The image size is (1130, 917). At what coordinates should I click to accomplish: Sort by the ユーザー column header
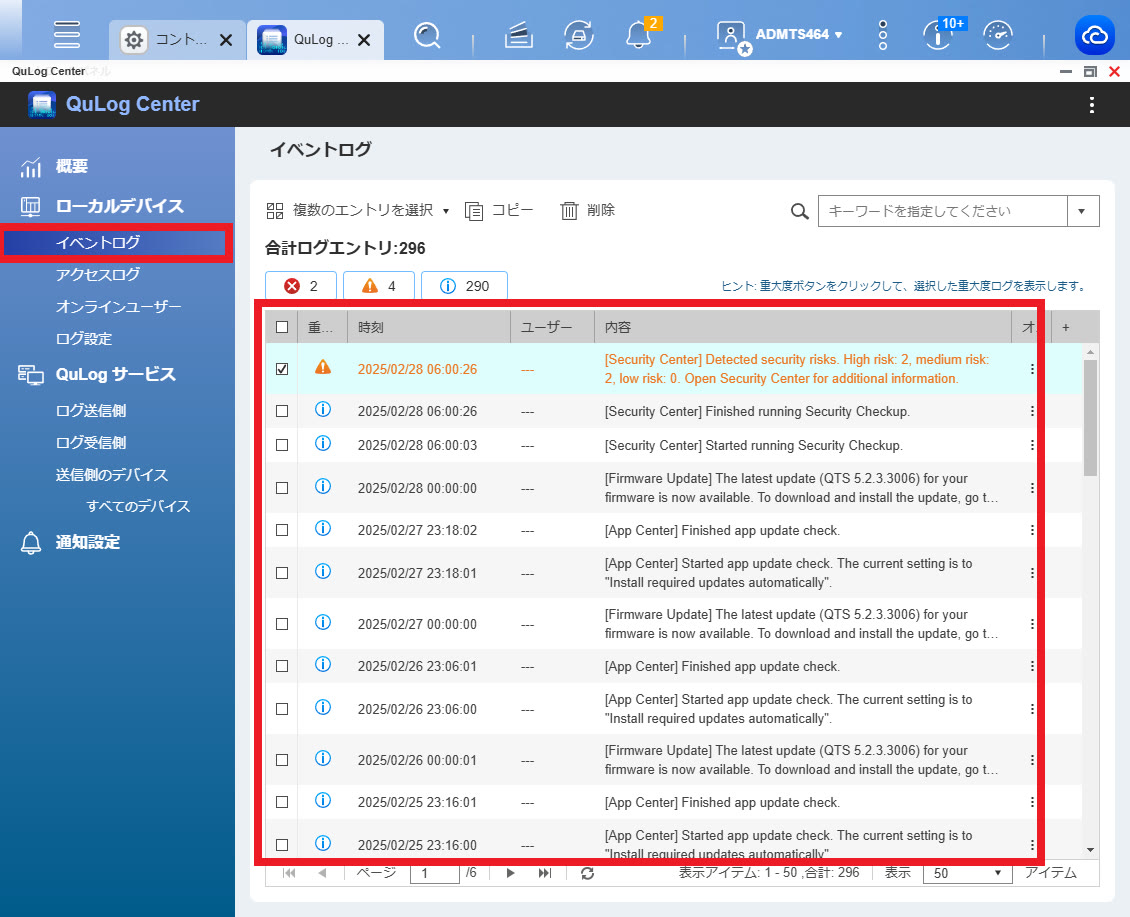coord(552,327)
